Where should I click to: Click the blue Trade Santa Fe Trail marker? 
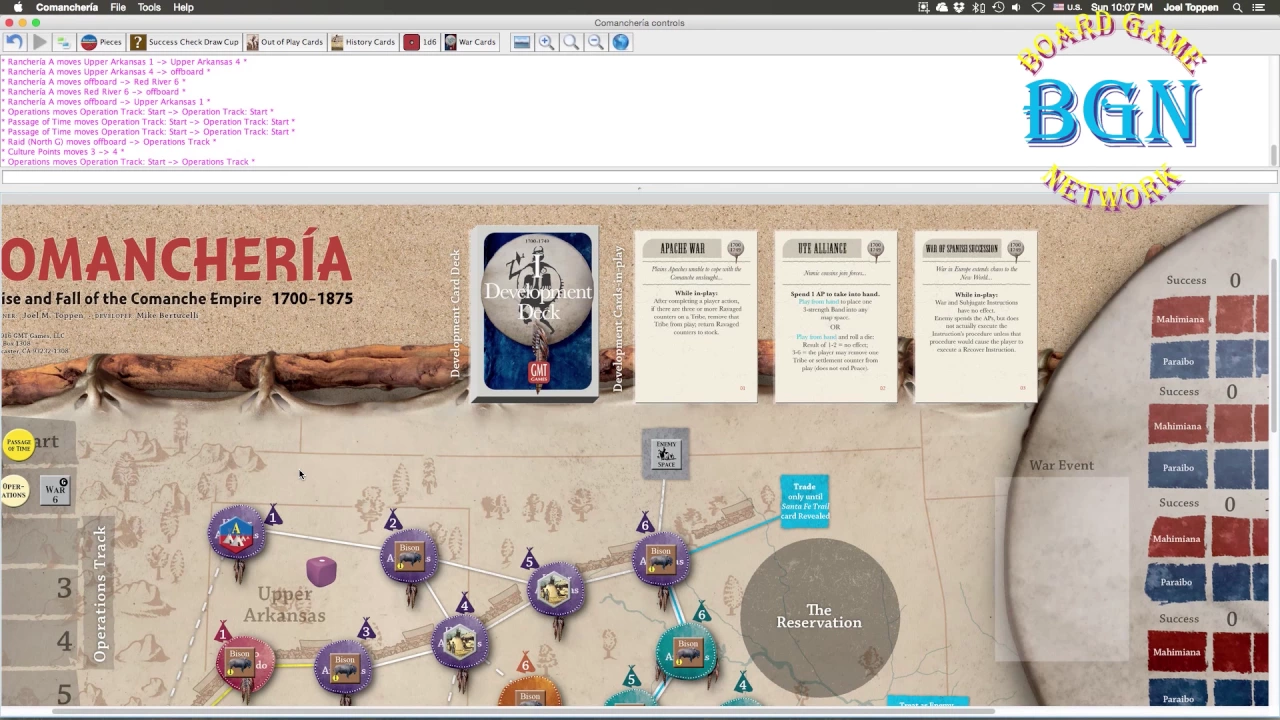tap(805, 501)
